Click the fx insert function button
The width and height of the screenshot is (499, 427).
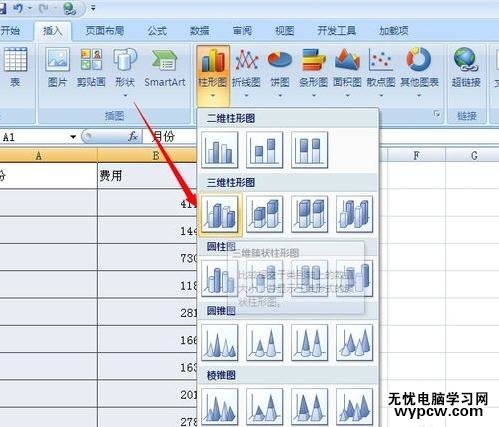pos(133,136)
